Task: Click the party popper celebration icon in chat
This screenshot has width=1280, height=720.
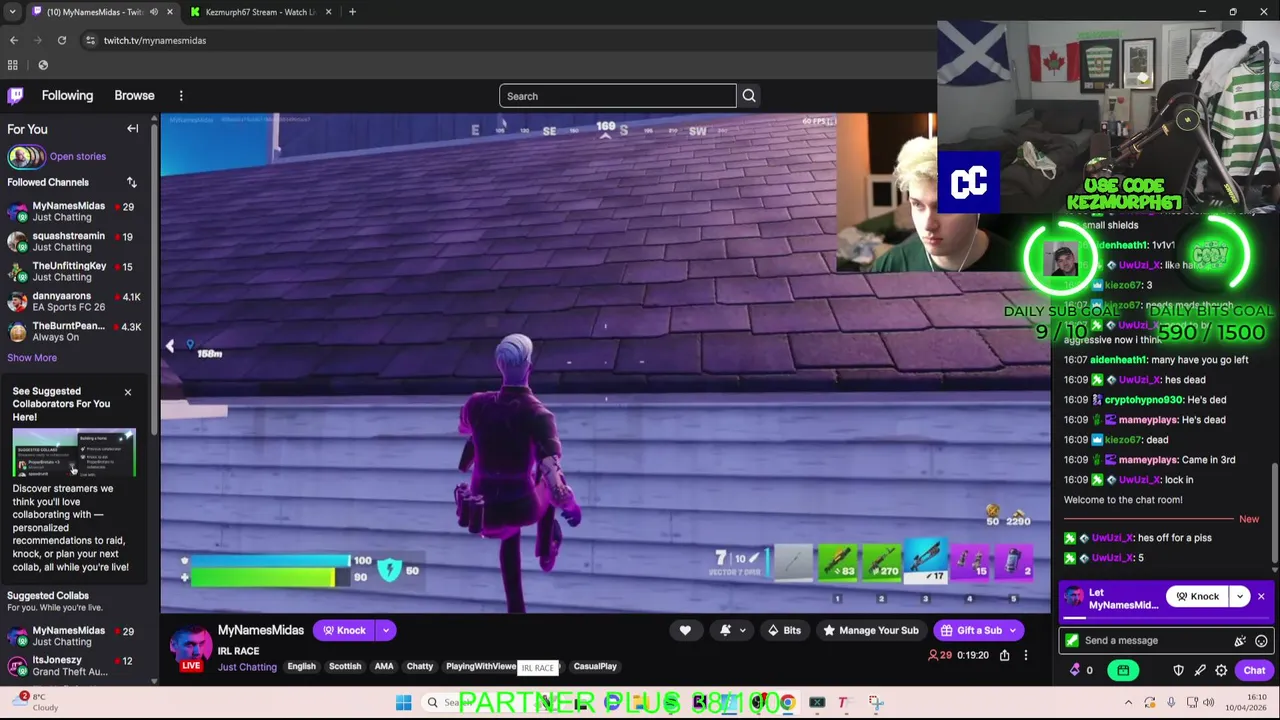Action: (1240, 641)
